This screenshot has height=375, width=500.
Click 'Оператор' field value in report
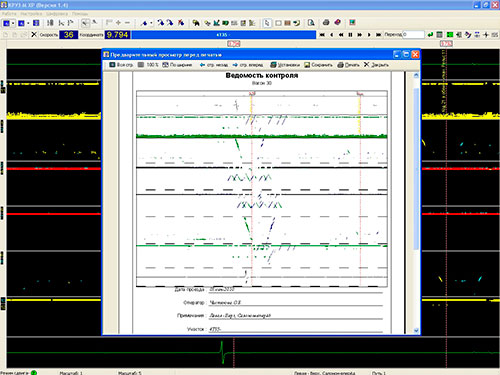pyautogui.click(x=225, y=302)
